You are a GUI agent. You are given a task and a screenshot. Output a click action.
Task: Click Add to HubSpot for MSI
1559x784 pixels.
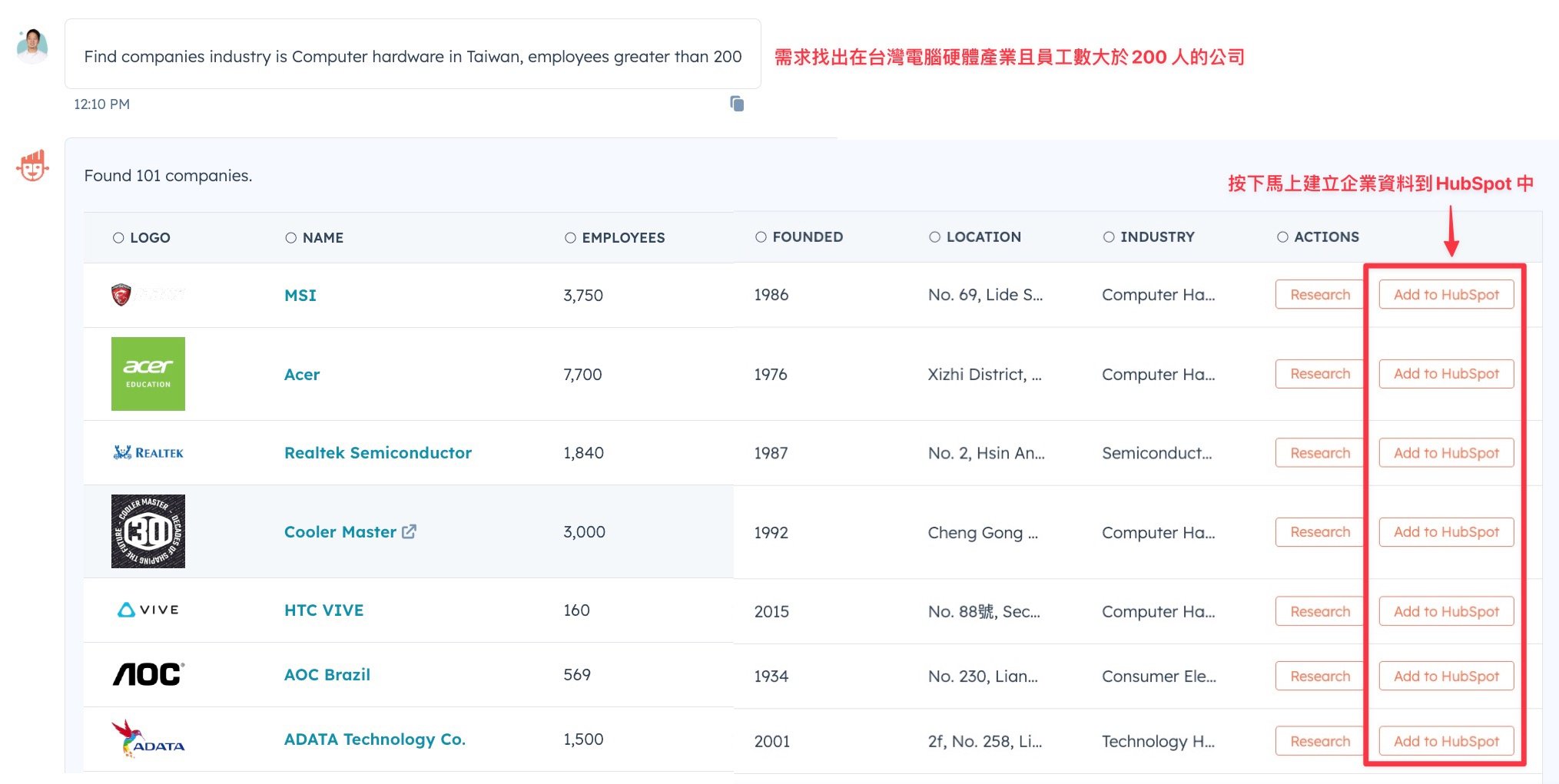(x=1446, y=294)
